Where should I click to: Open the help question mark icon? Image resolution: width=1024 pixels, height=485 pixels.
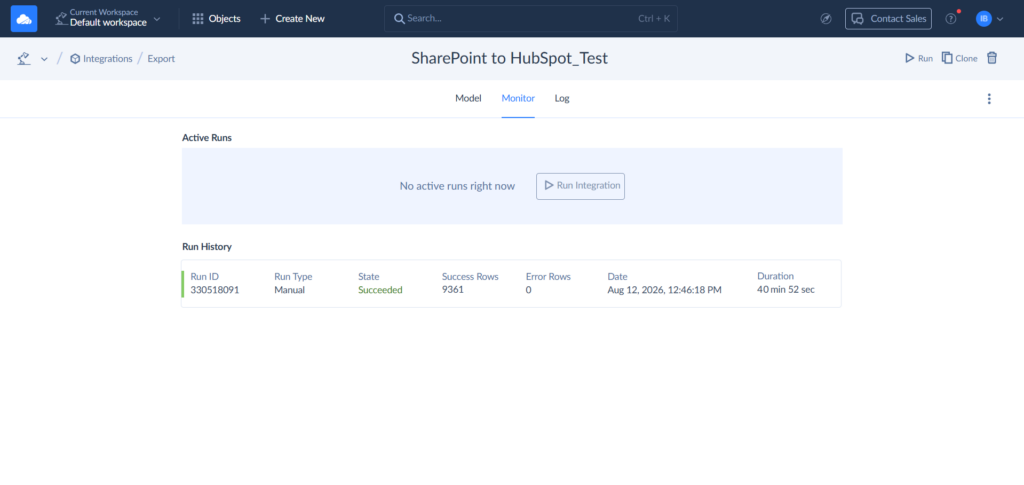[x=951, y=19]
